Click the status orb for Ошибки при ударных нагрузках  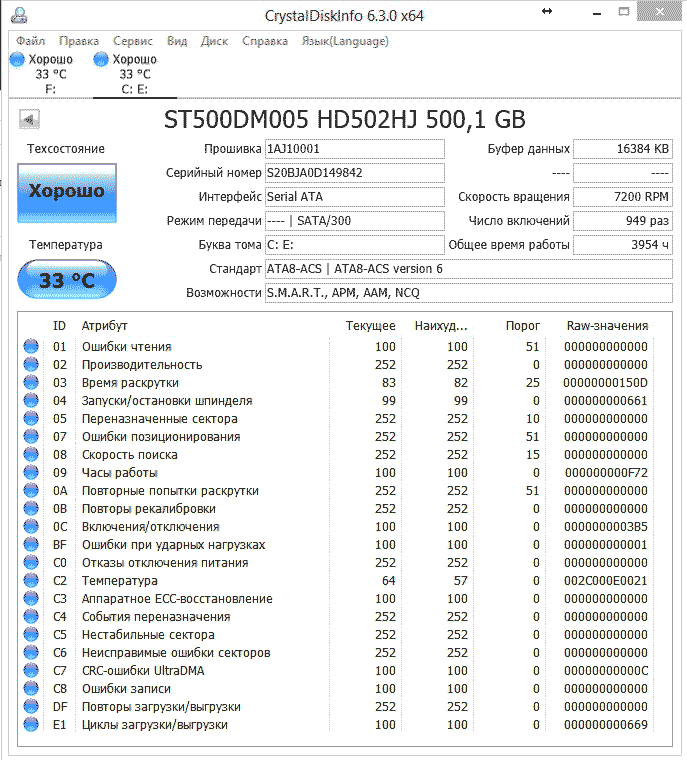(x=31, y=544)
